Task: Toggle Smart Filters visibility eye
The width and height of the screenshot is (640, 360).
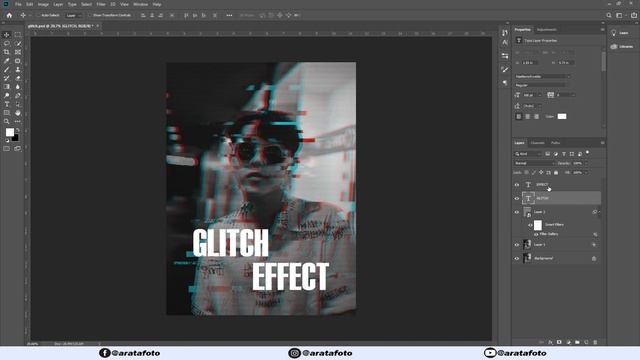Action: 530,225
